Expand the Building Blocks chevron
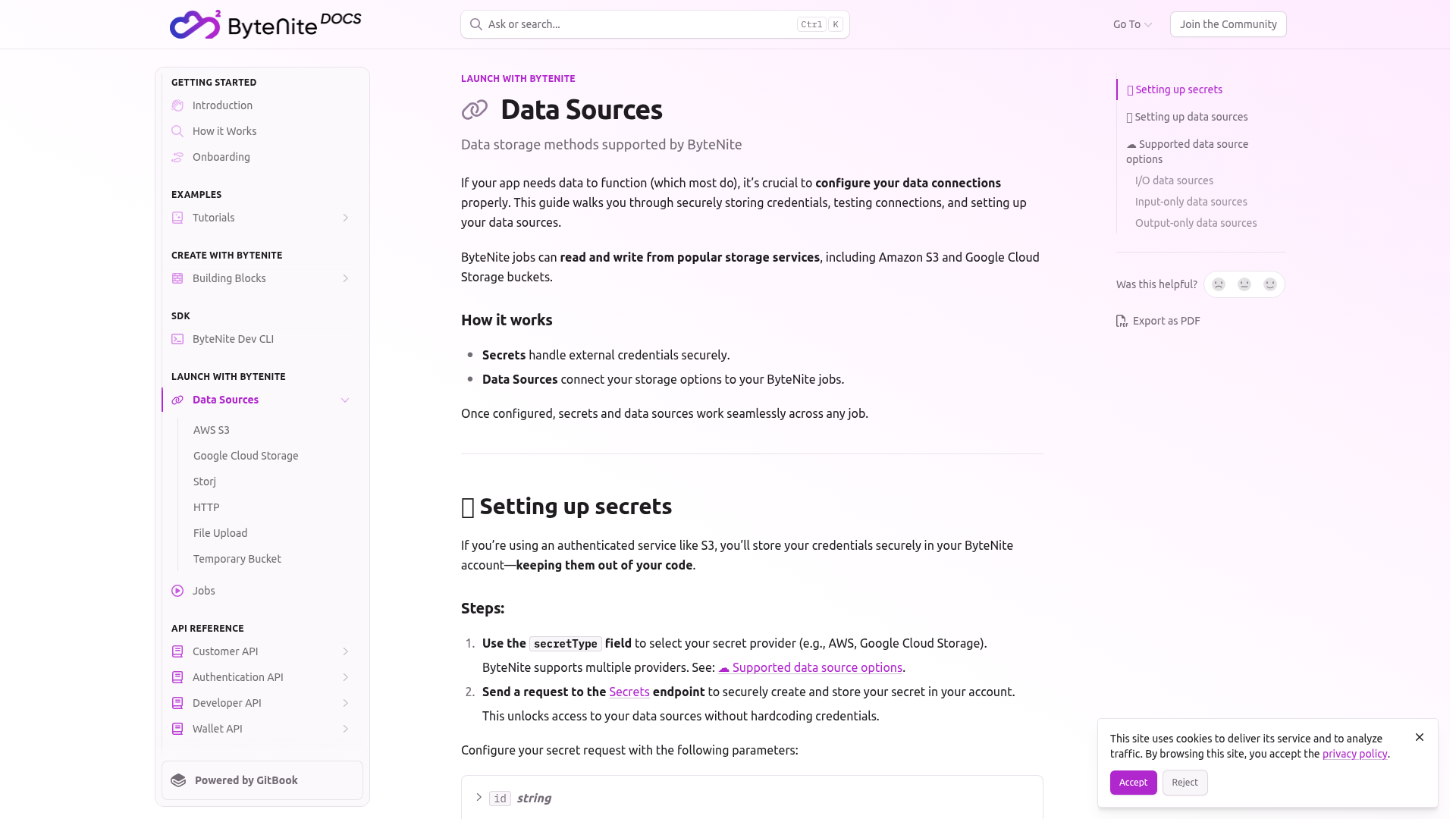This screenshot has height=819, width=1456. (345, 278)
